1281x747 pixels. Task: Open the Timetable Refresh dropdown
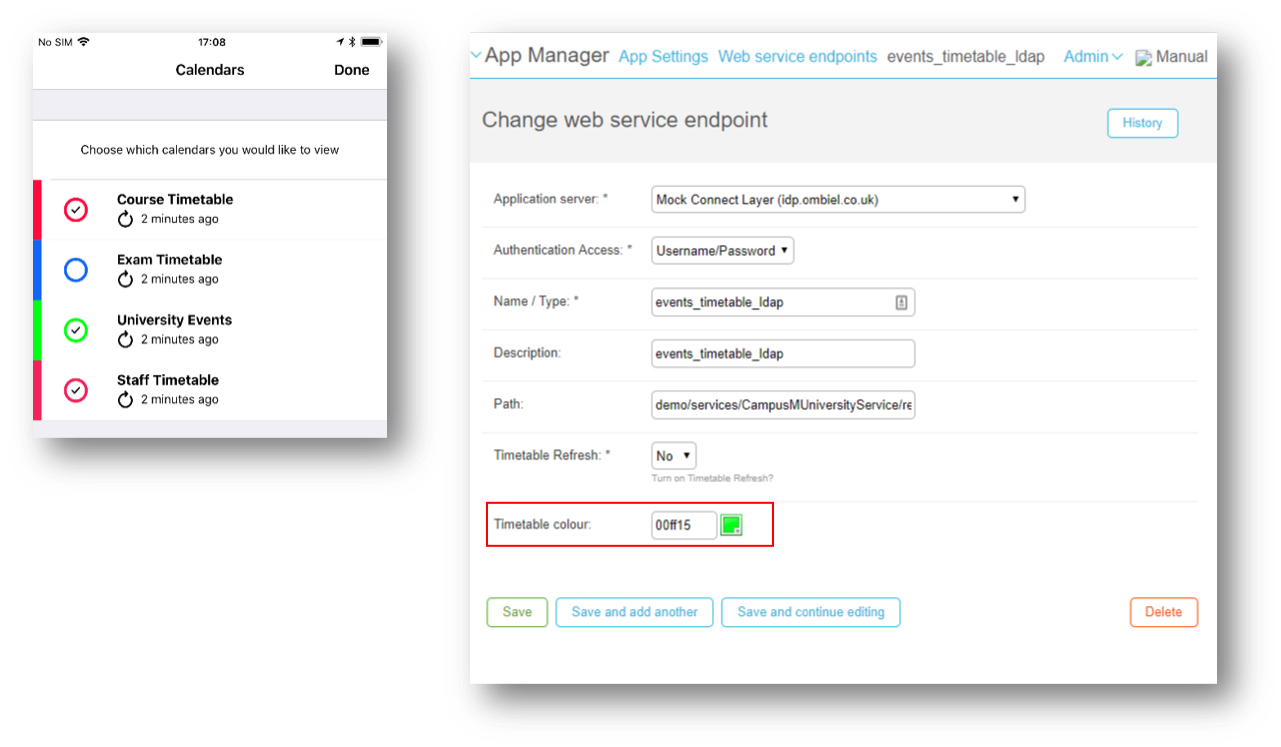pos(673,455)
